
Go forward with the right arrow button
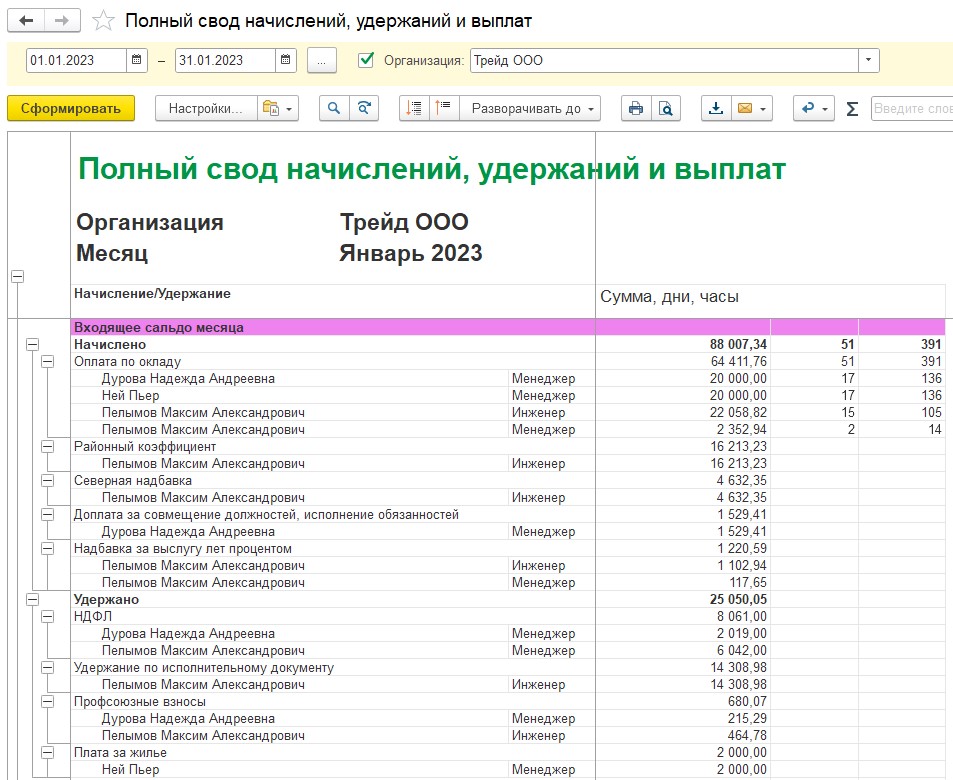62,21
